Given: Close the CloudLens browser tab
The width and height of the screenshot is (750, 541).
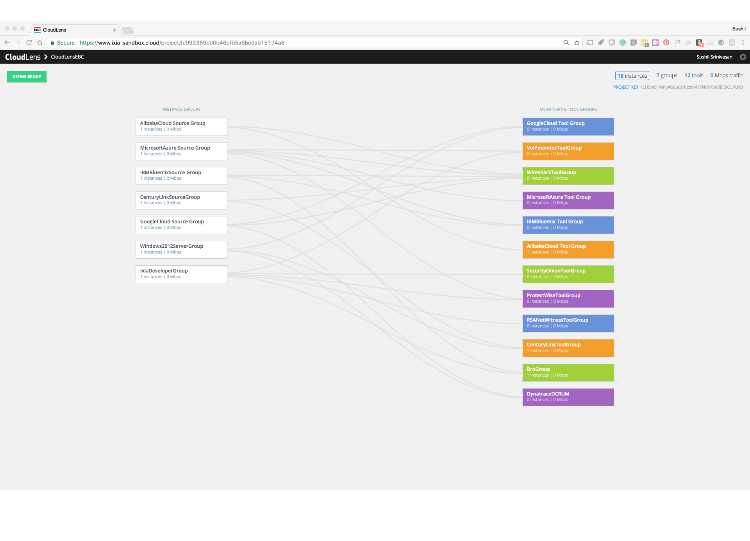Looking at the screenshot, I should click(x=114, y=30).
